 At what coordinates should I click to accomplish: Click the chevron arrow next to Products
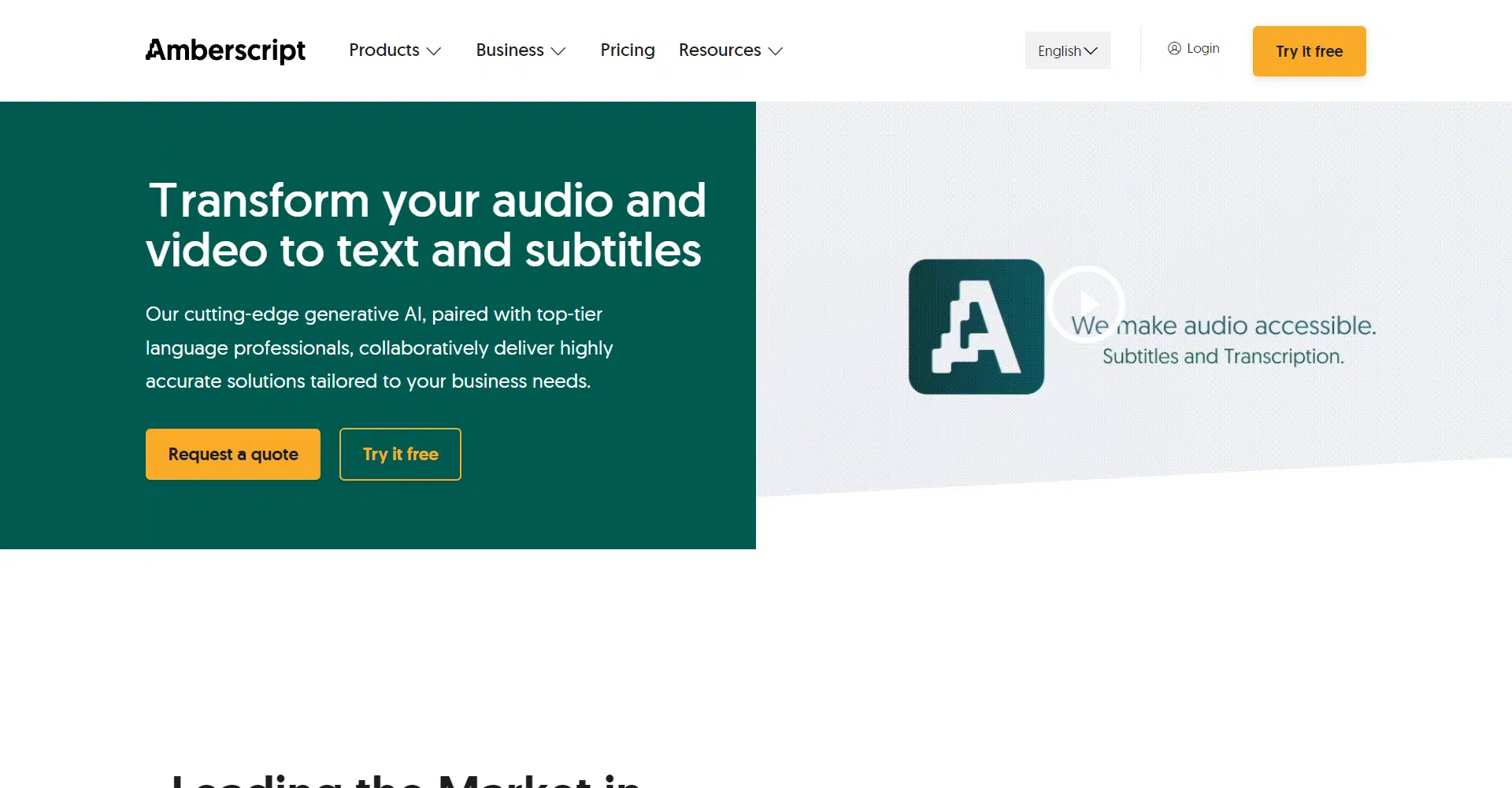434,51
